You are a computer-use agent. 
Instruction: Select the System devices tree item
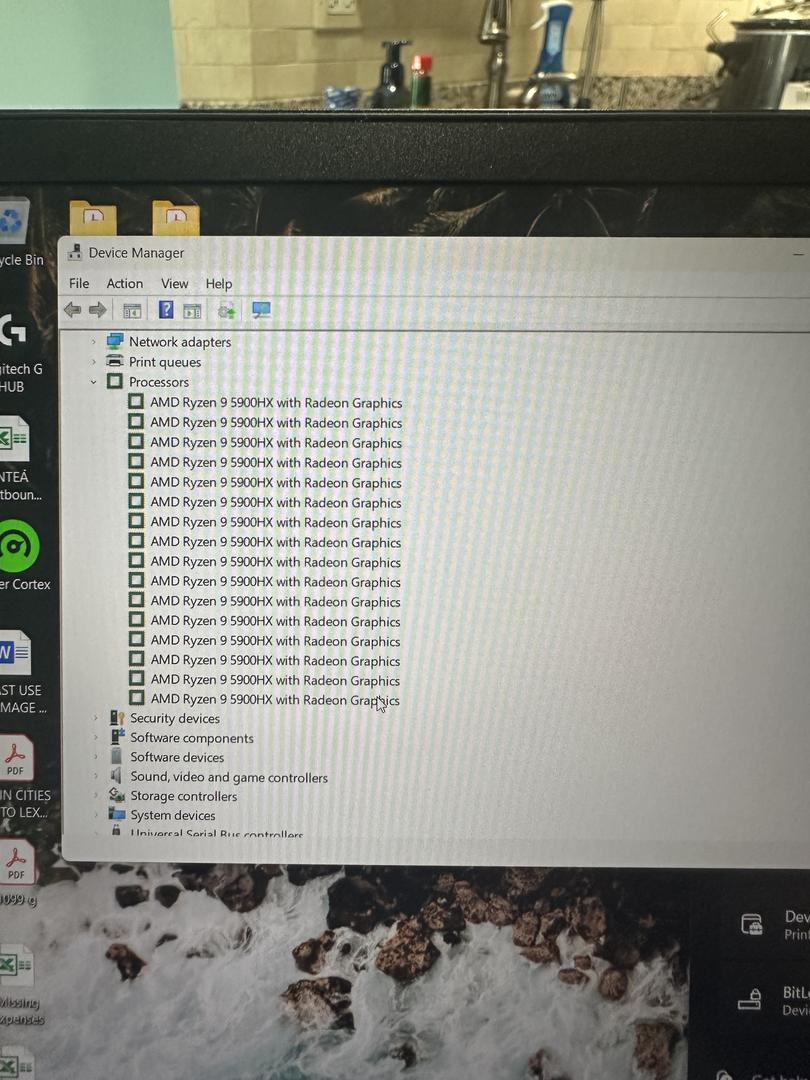point(172,815)
